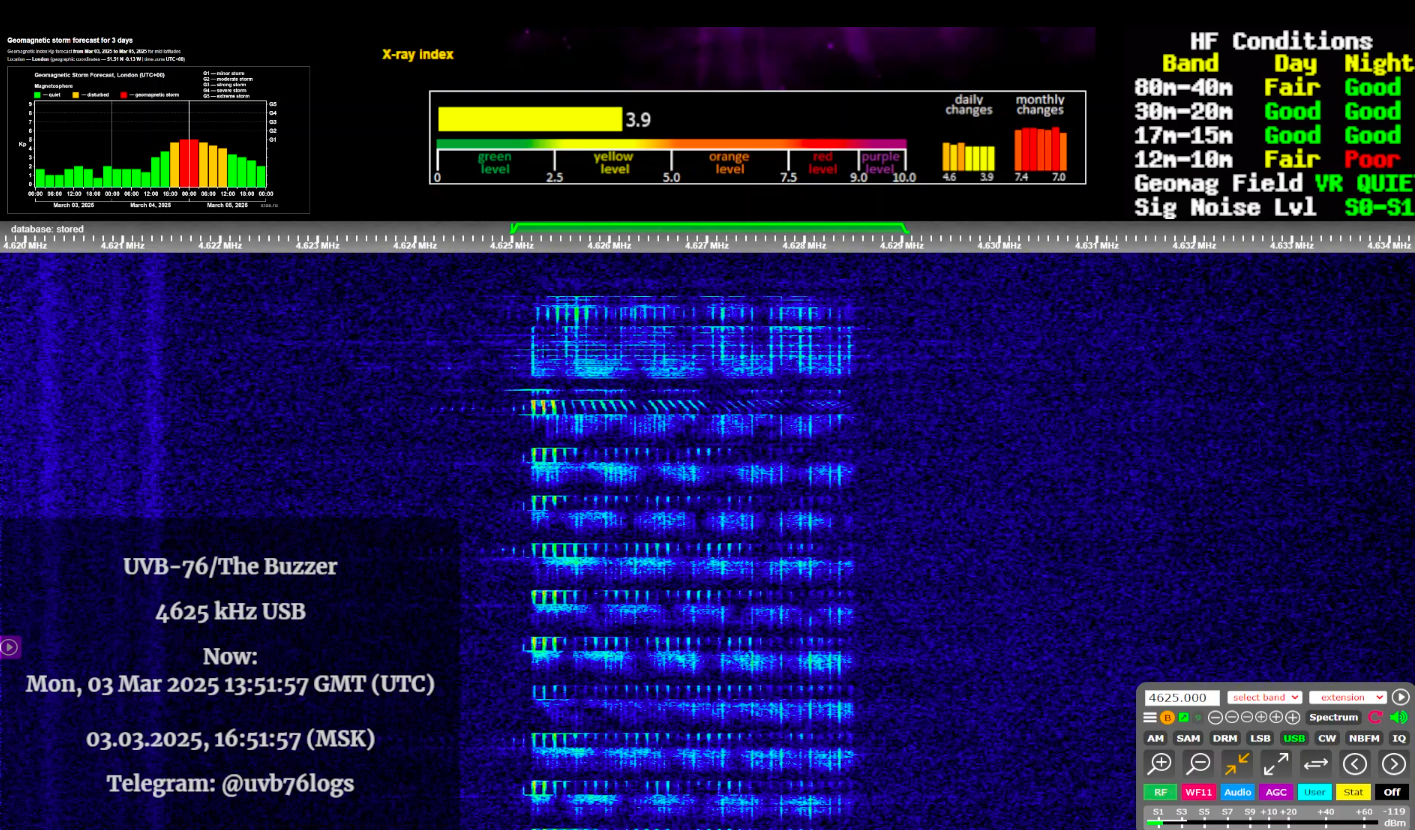This screenshot has width=1415, height=830.
Task: Click the red circular reload arrow icon
Action: pos(1376,717)
